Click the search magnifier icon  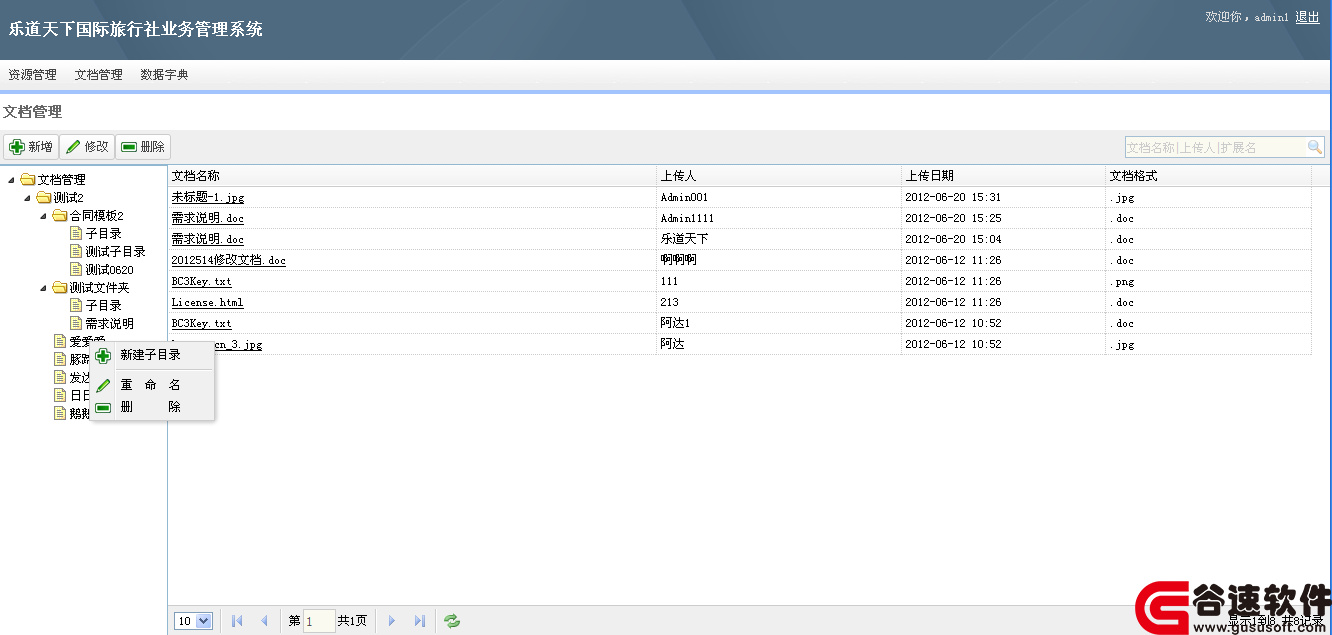[x=1315, y=147]
